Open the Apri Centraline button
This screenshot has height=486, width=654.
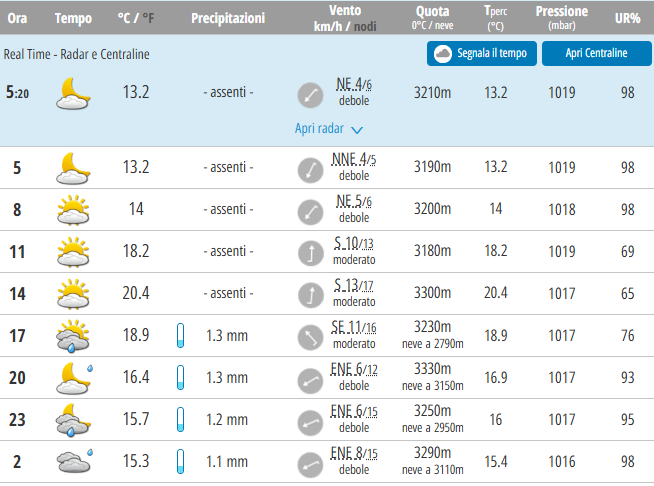(596, 54)
